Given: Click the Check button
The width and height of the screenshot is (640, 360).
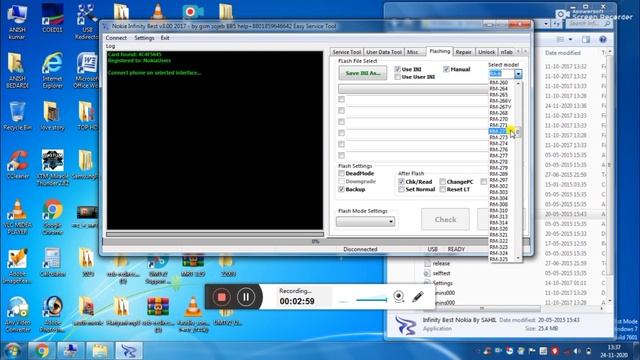Looking at the screenshot, I should pyautogui.click(x=445, y=220).
